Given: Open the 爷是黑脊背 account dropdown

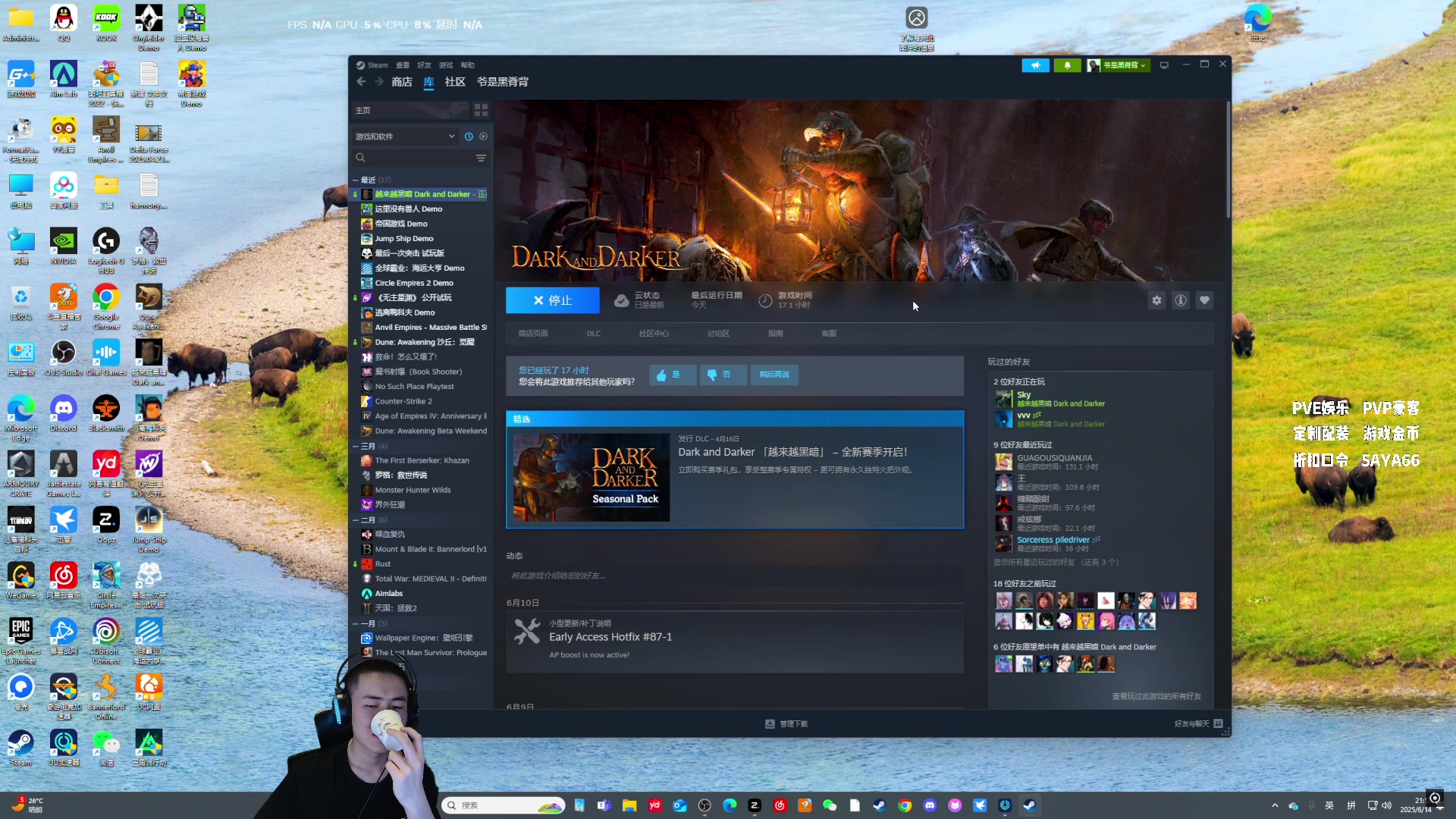Looking at the screenshot, I should pyautogui.click(x=1119, y=65).
